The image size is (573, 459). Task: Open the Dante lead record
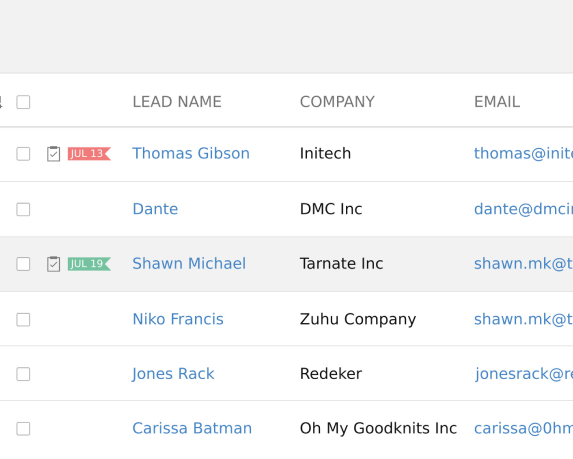click(155, 209)
